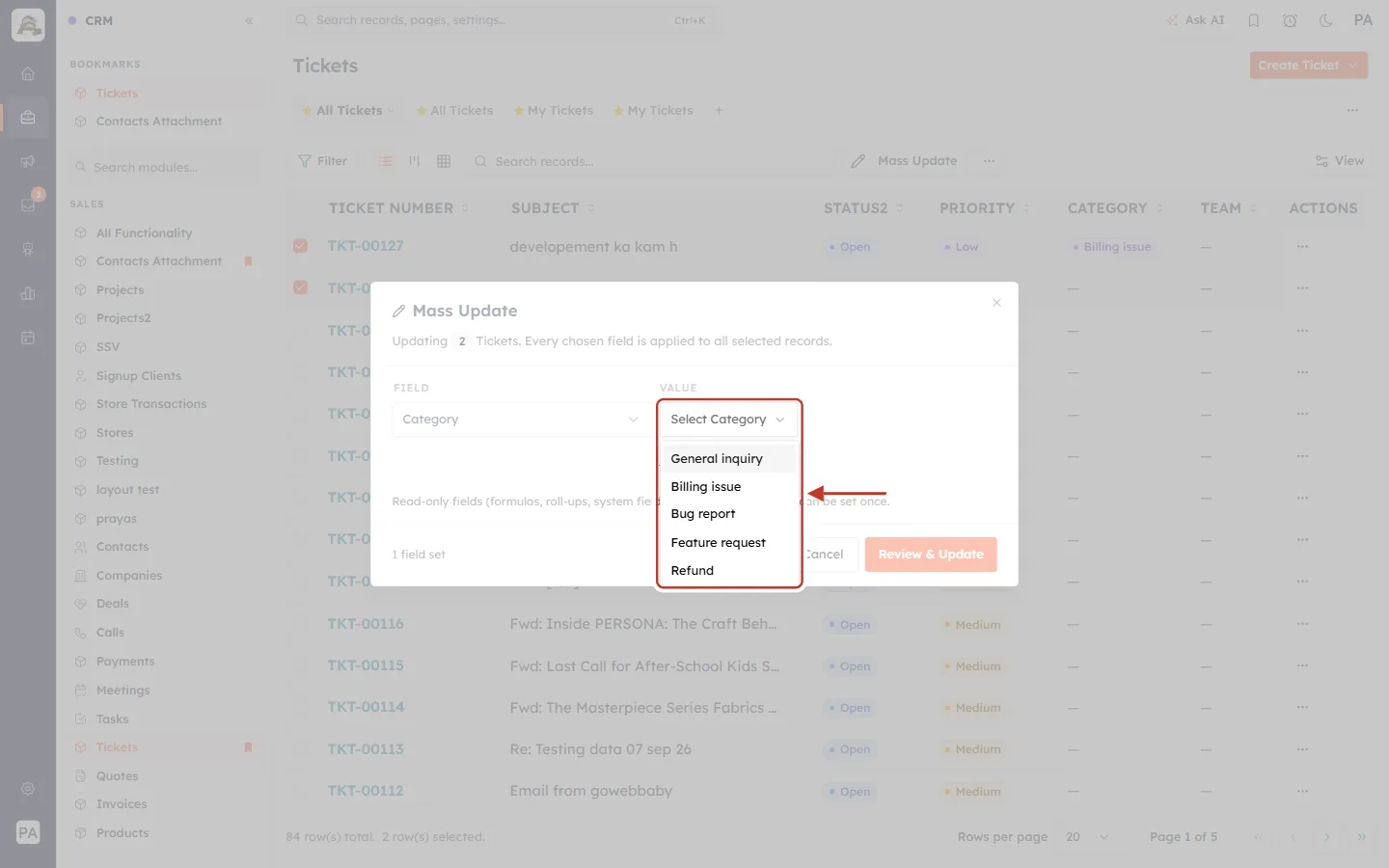The height and width of the screenshot is (868, 1389).
Task: Cancel the Mass Update dialog
Action: (827, 555)
